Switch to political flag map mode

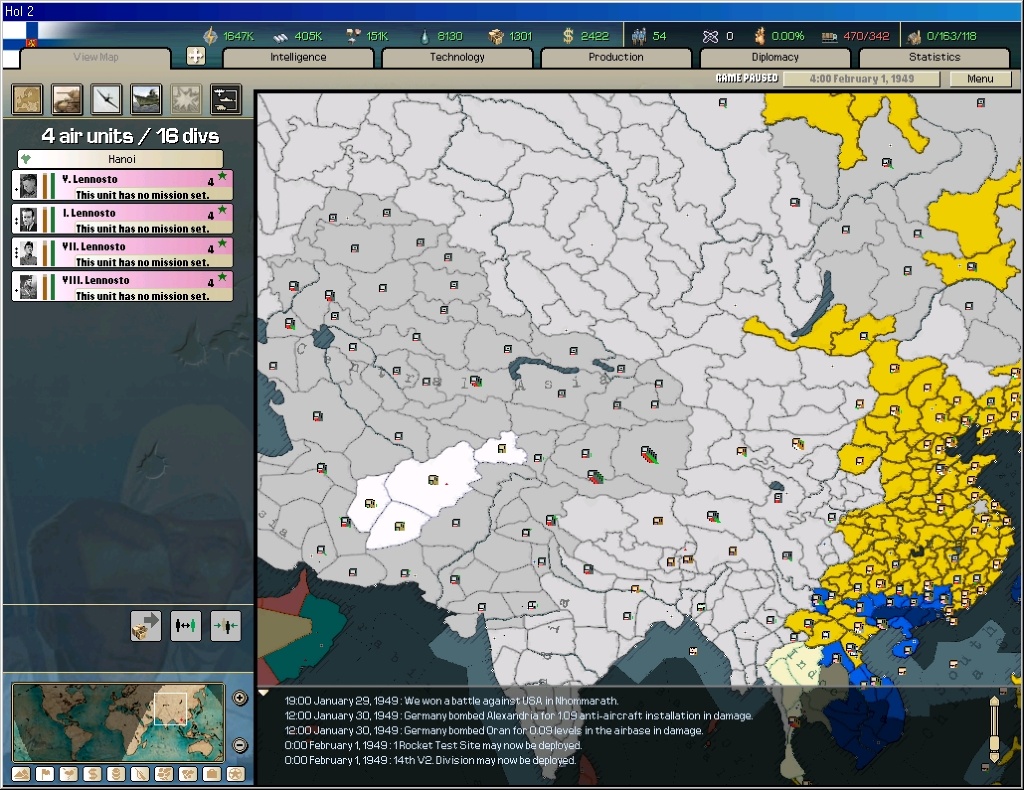pyautogui.click(x=44, y=774)
